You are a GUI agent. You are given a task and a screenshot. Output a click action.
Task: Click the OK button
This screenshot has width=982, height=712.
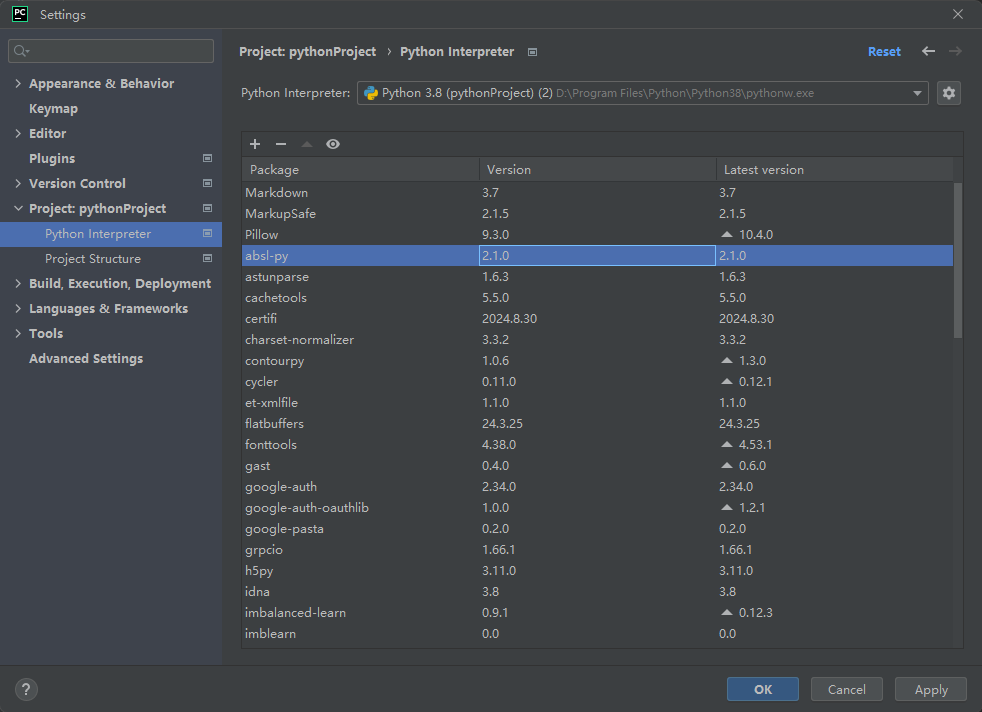coord(763,689)
